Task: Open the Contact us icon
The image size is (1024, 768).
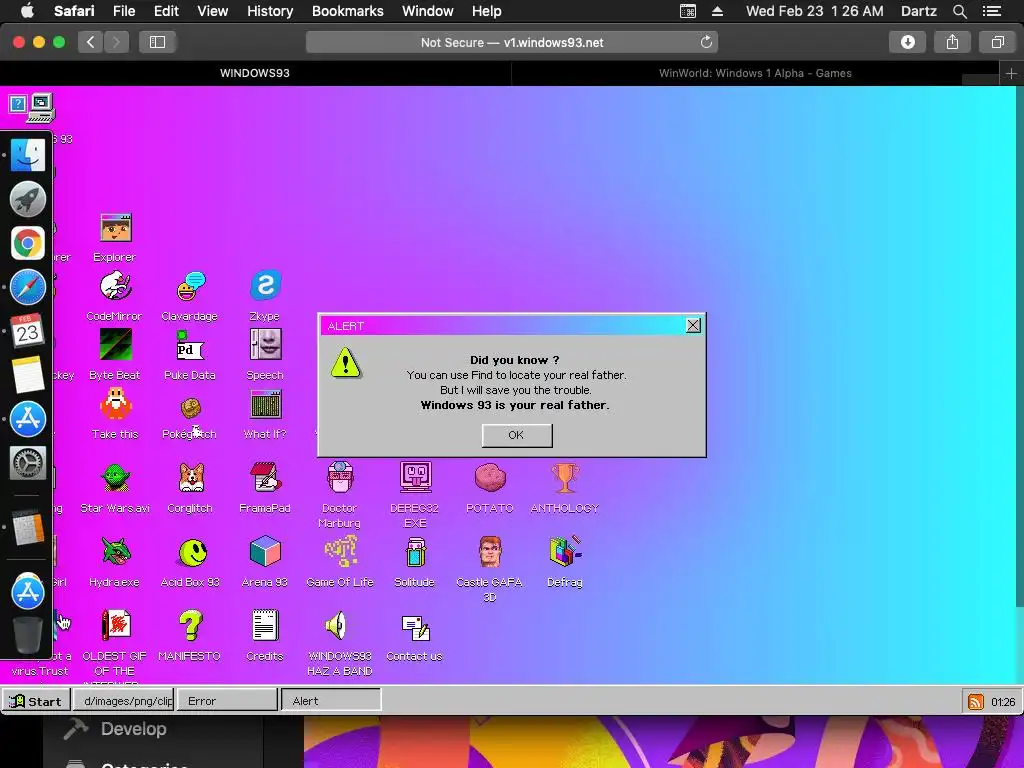Action: tap(415, 626)
